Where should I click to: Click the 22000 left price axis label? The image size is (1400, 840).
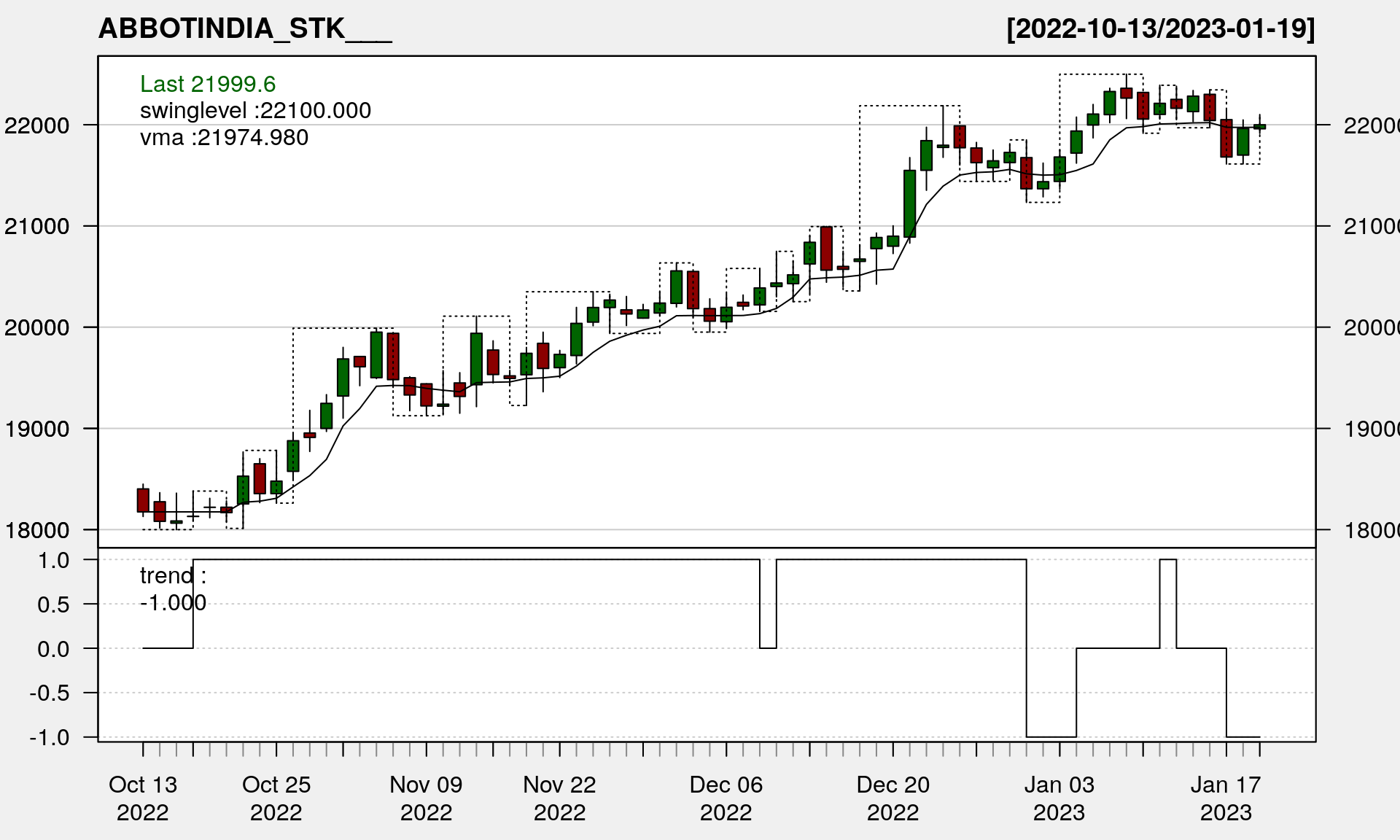[37, 125]
